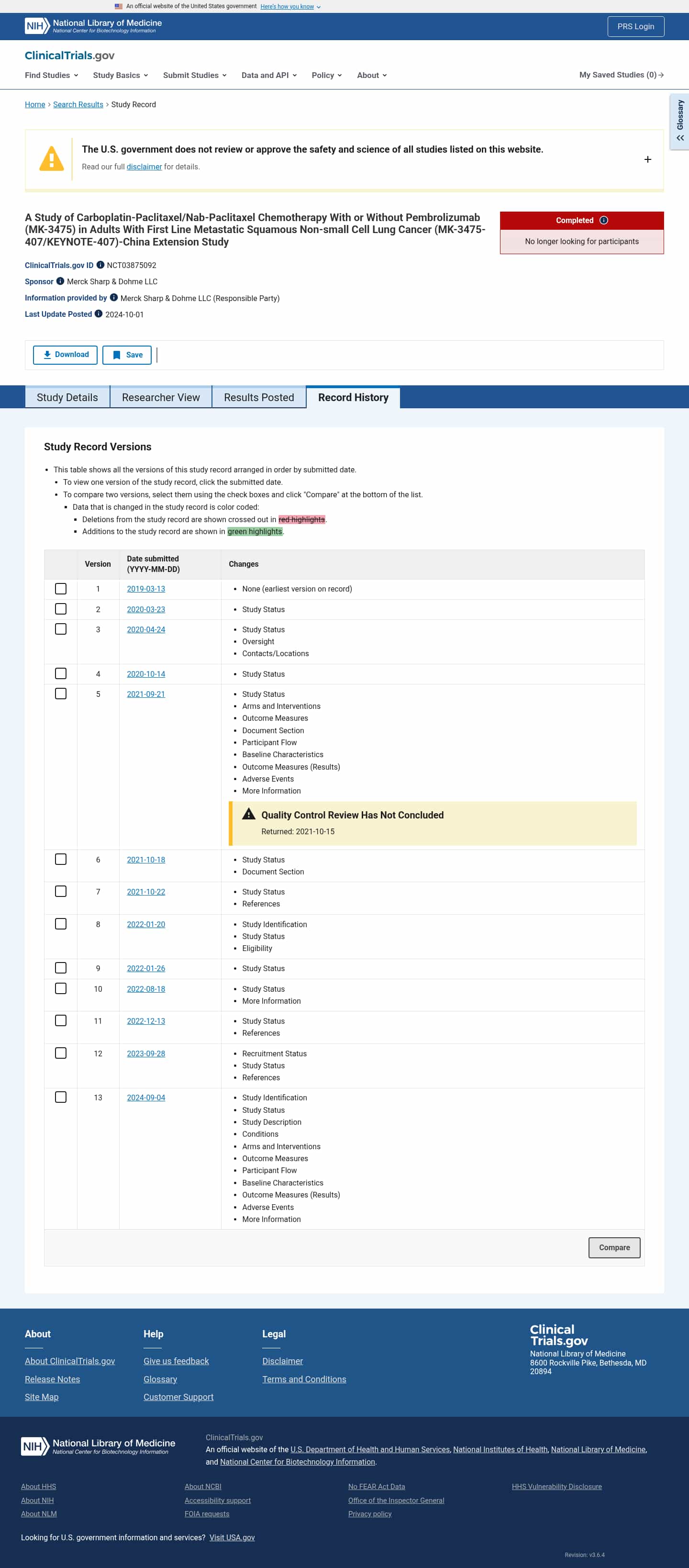
Task: Click the info icon beside Sponsor
Action: point(60,281)
